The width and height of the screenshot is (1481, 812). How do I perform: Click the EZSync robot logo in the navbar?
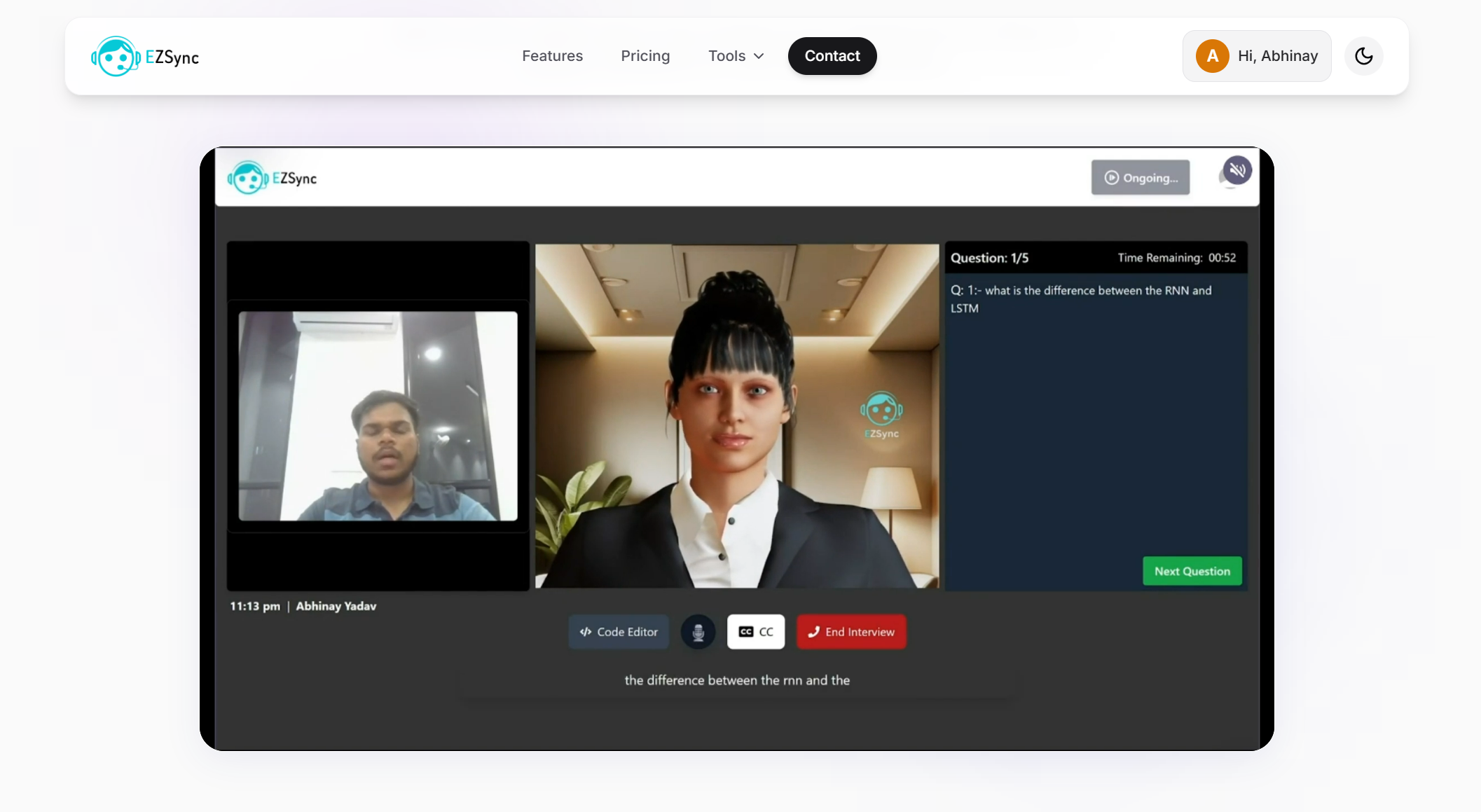point(117,56)
